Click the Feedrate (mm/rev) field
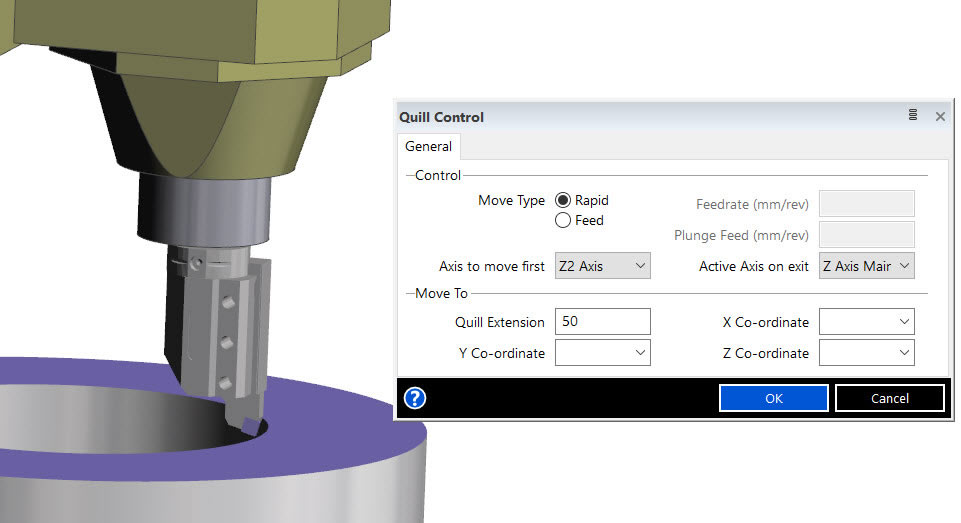The height and width of the screenshot is (523, 961). (866, 204)
